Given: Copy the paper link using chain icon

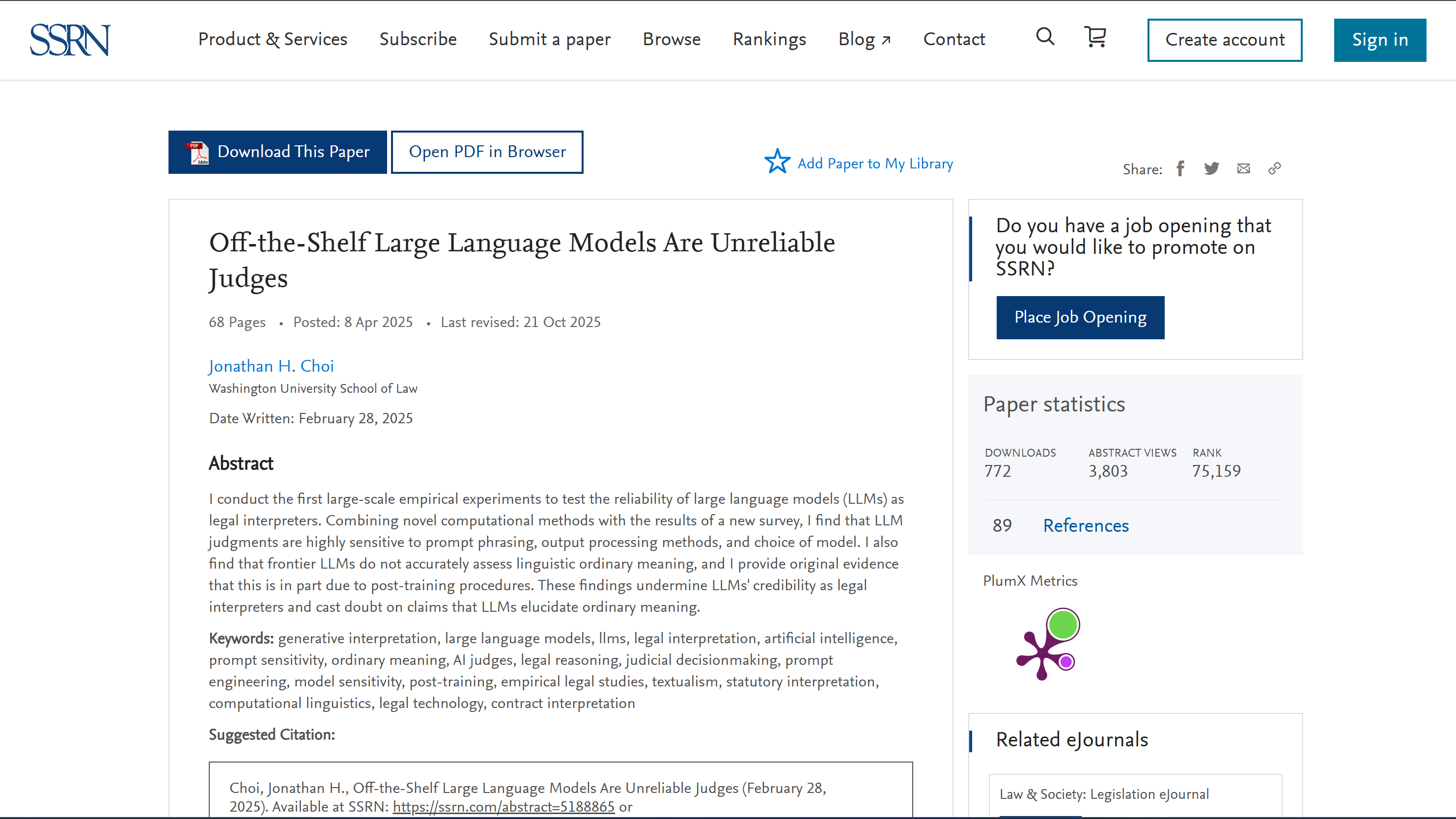Looking at the screenshot, I should click(x=1275, y=168).
